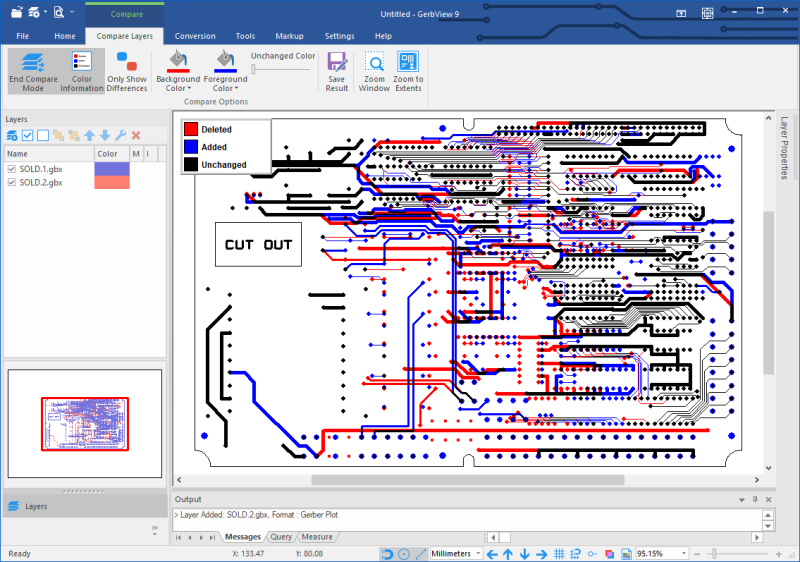800x562 pixels.
Task: Enable Only Show Differences
Action: (x=127, y=71)
